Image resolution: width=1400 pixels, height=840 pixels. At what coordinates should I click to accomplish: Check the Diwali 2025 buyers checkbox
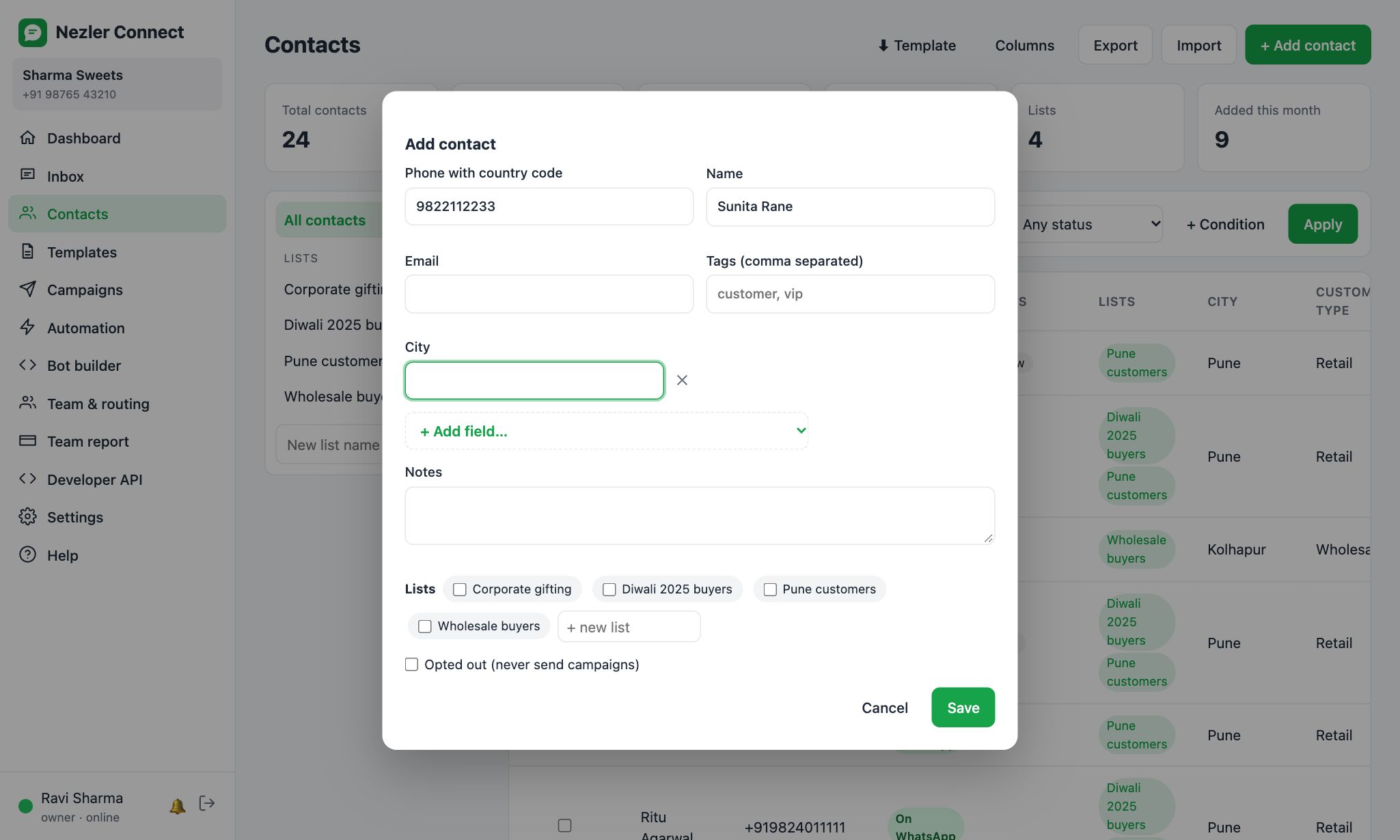coord(609,589)
